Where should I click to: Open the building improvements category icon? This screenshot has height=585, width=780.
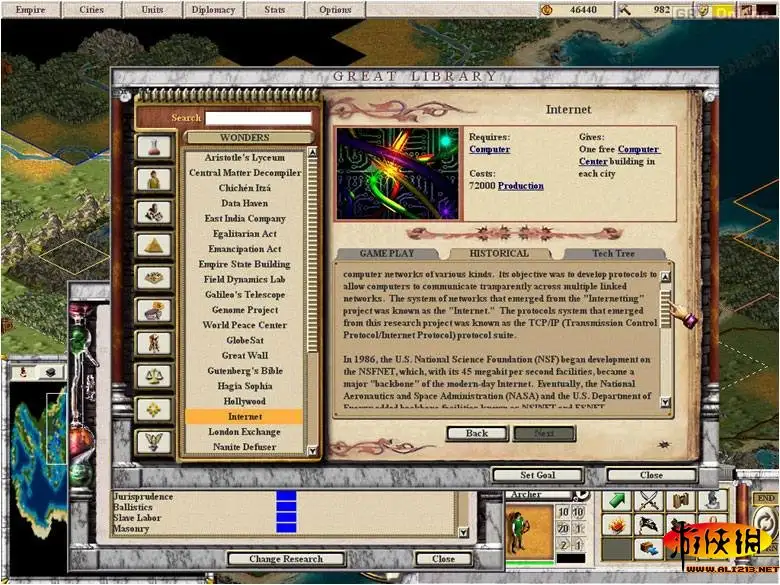[154, 212]
